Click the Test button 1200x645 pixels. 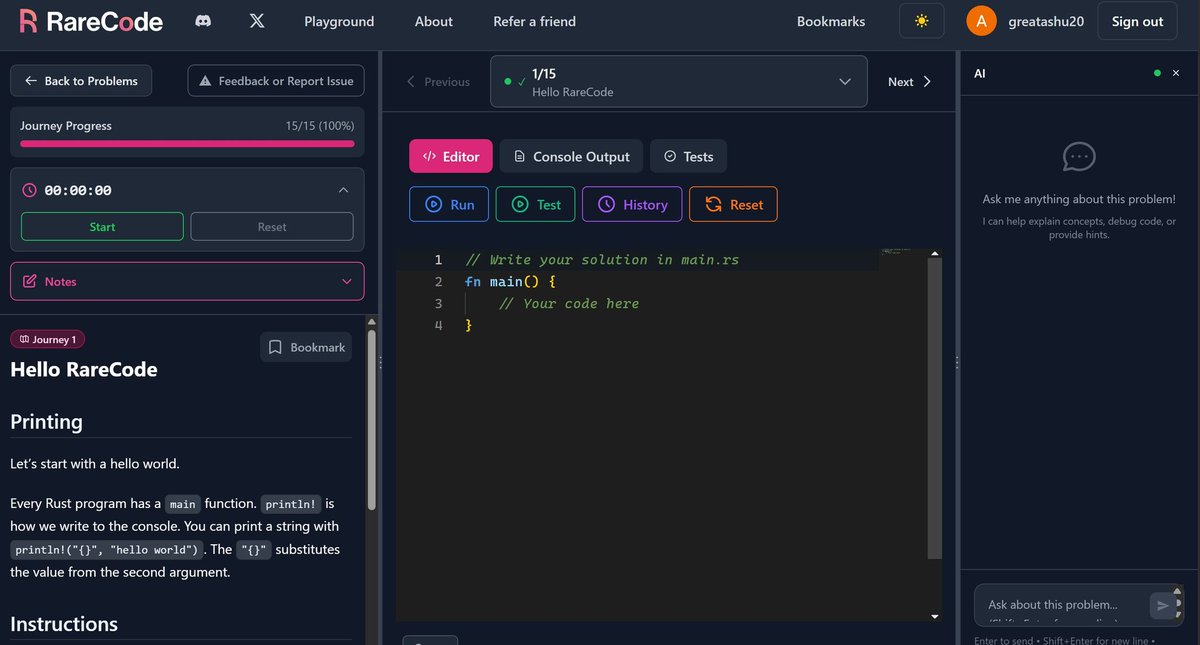536,204
